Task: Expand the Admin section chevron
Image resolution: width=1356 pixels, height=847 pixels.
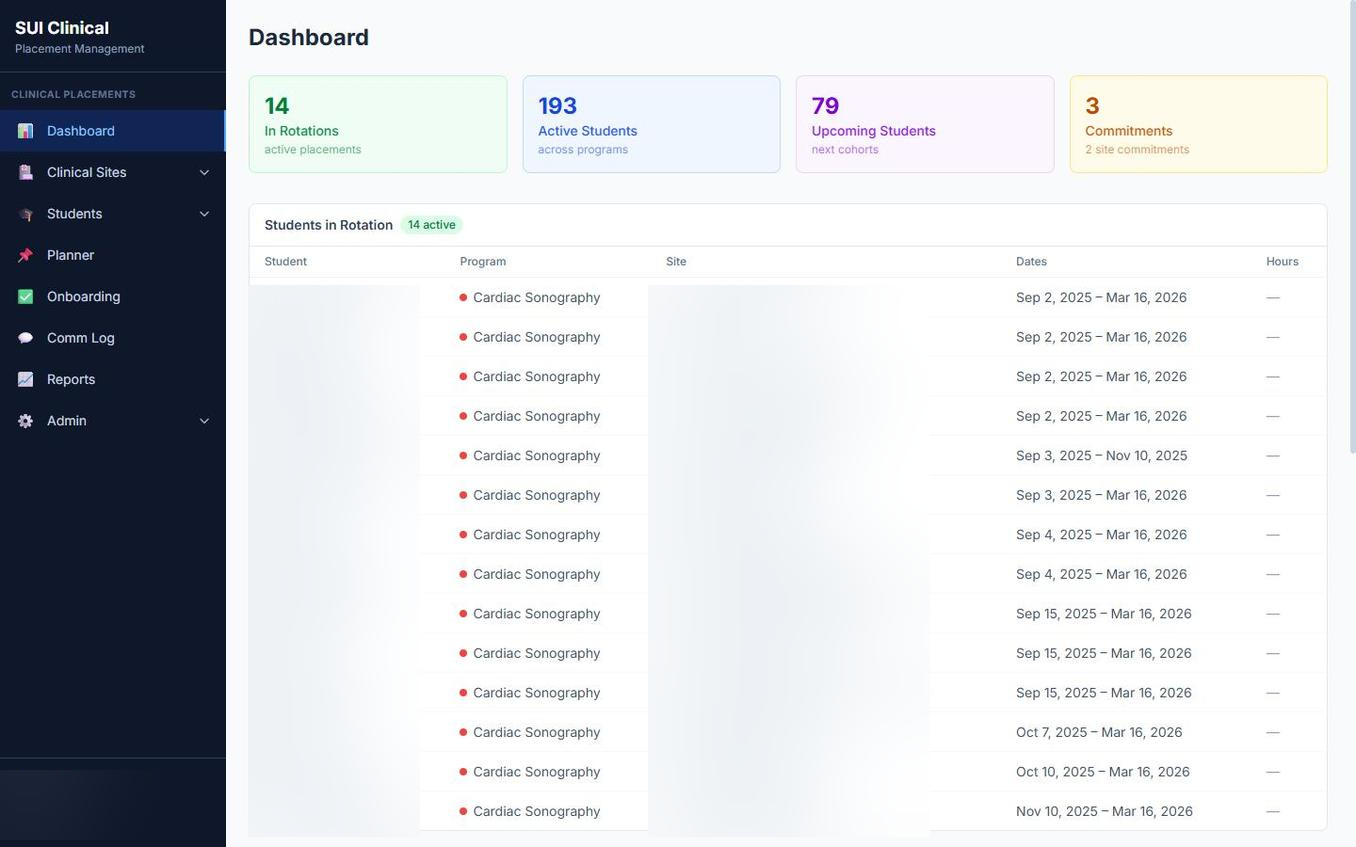Action: [x=203, y=421]
